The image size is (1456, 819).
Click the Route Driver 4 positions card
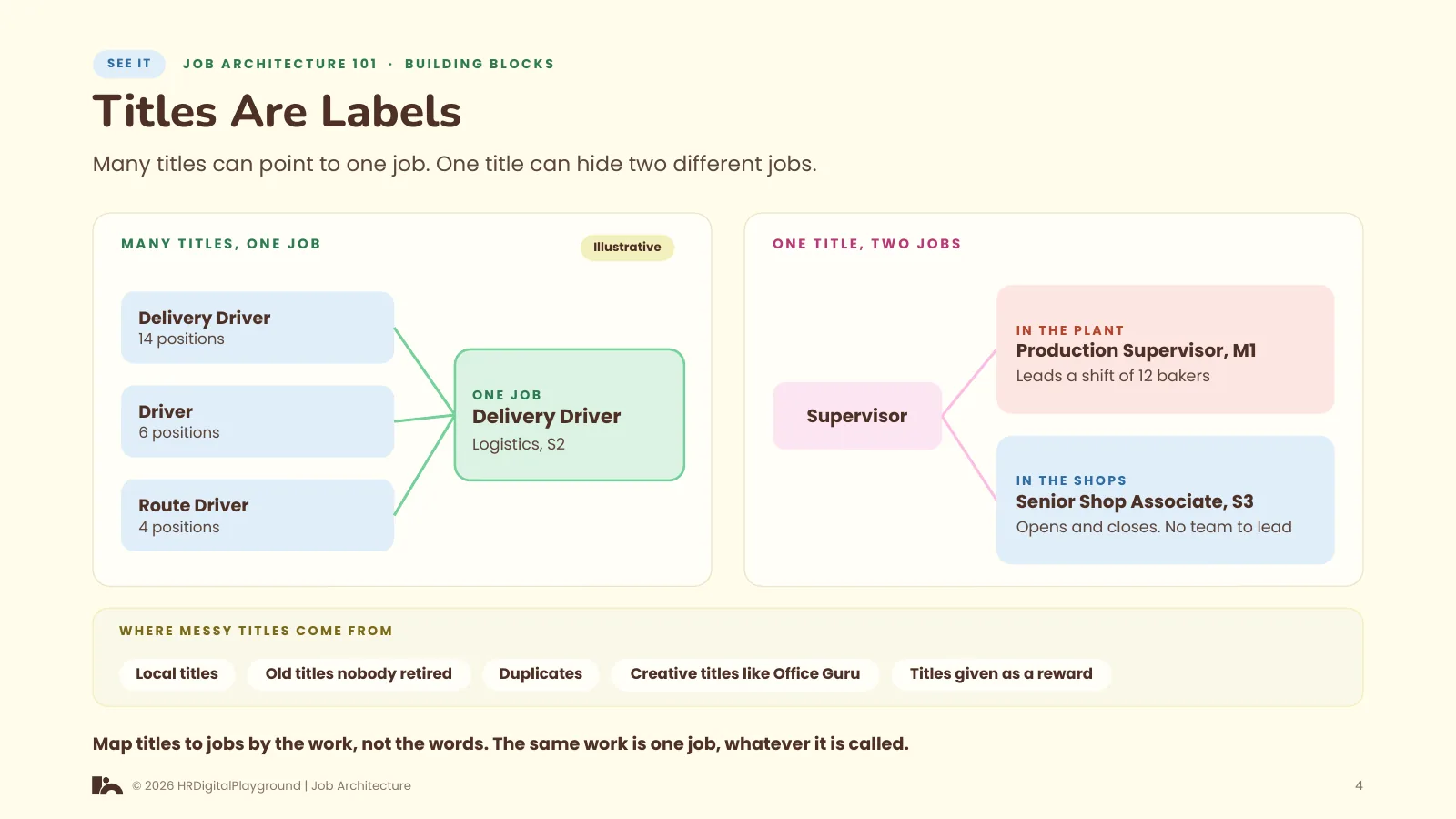tap(258, 515)
